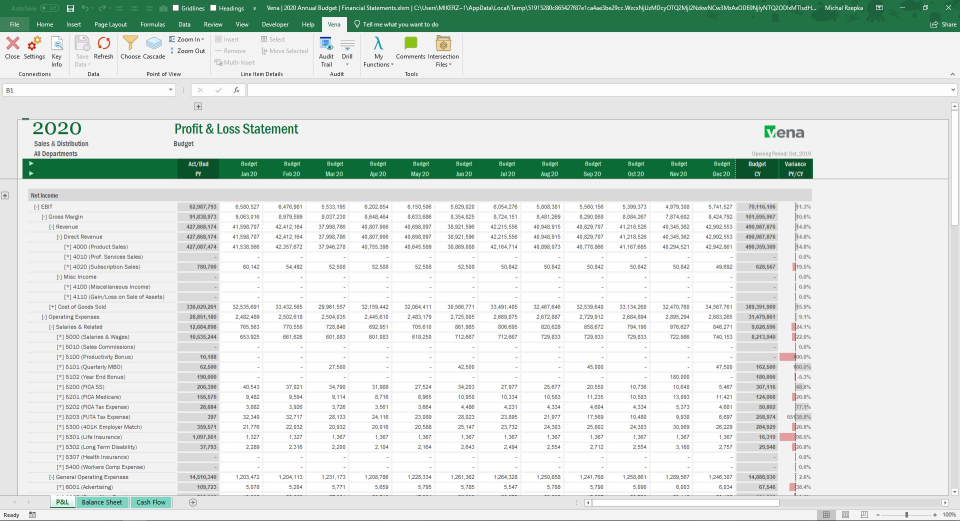The image size is (960, 521).
Task: Click the Vena Settings gear icon
Action: [x=34, y=44]
